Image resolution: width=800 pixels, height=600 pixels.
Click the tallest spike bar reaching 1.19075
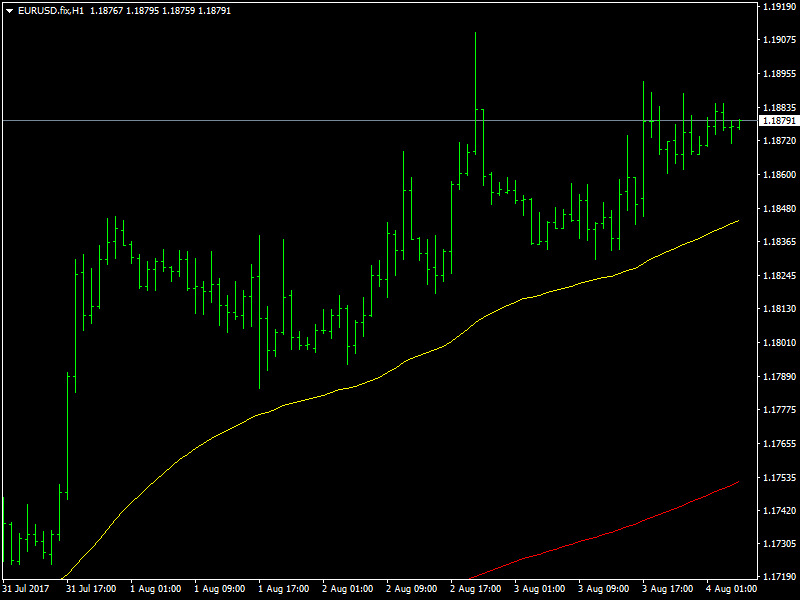[x=476, y=92]
